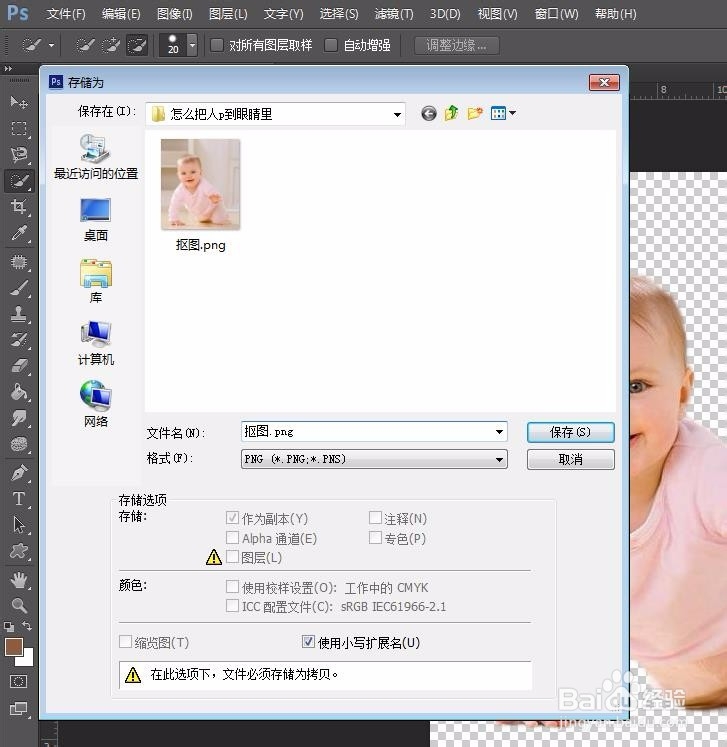Go to 桌面 location
This screenshot has height=747, width=727.
pyautogui.click(x=96, y=220)
